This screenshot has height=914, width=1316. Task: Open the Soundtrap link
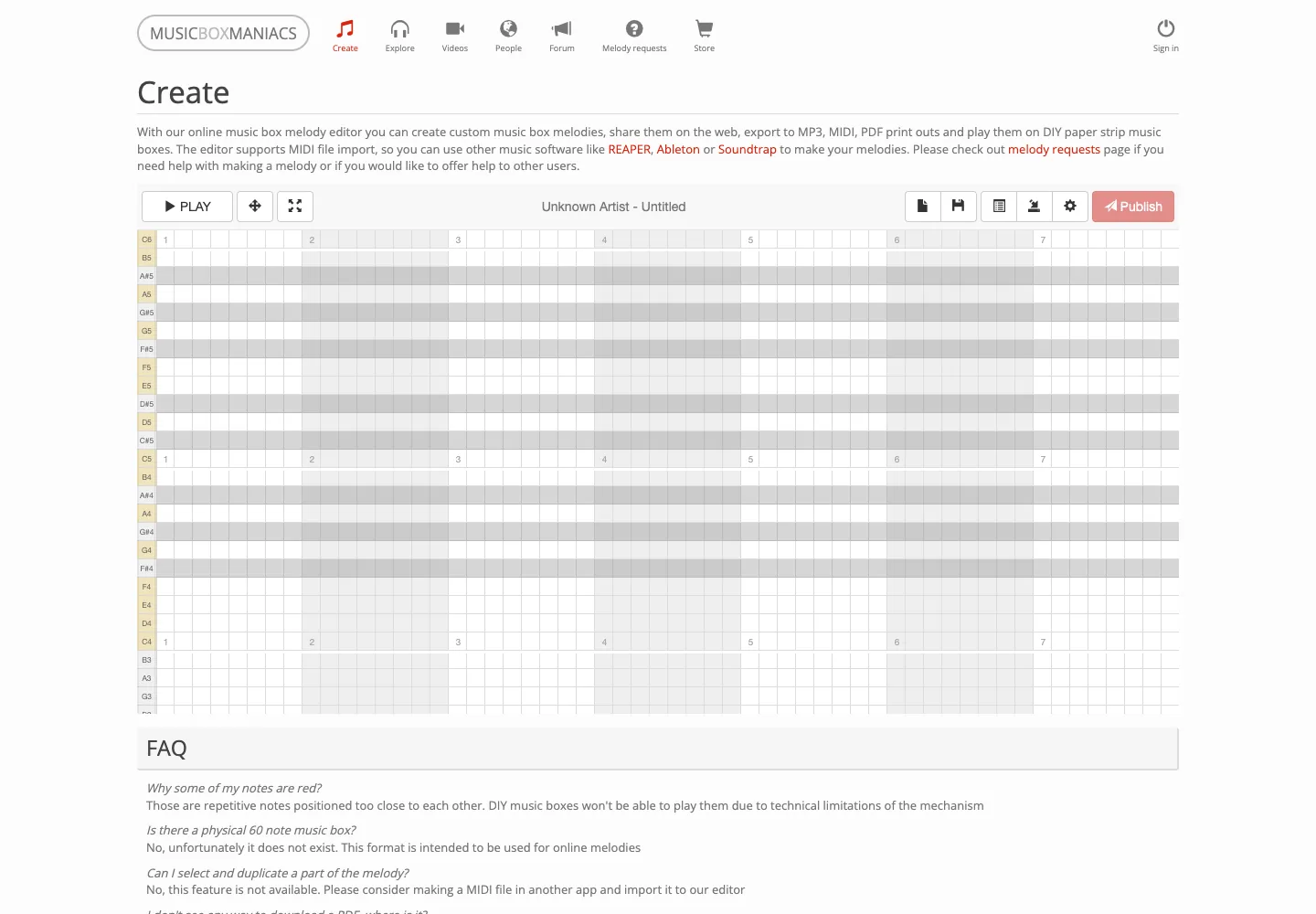[747, 149]
